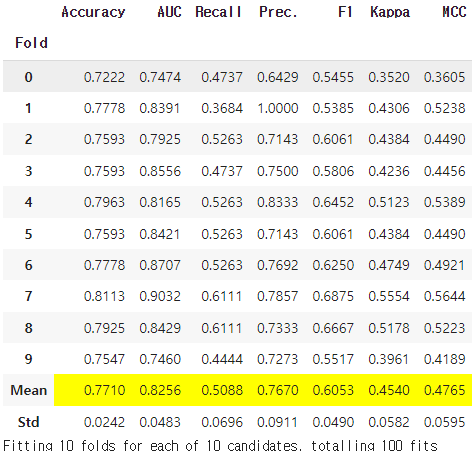This screenshot has width=476, height=452.
Task: Click the Fold index label
Action: click(x=31, y=43)
